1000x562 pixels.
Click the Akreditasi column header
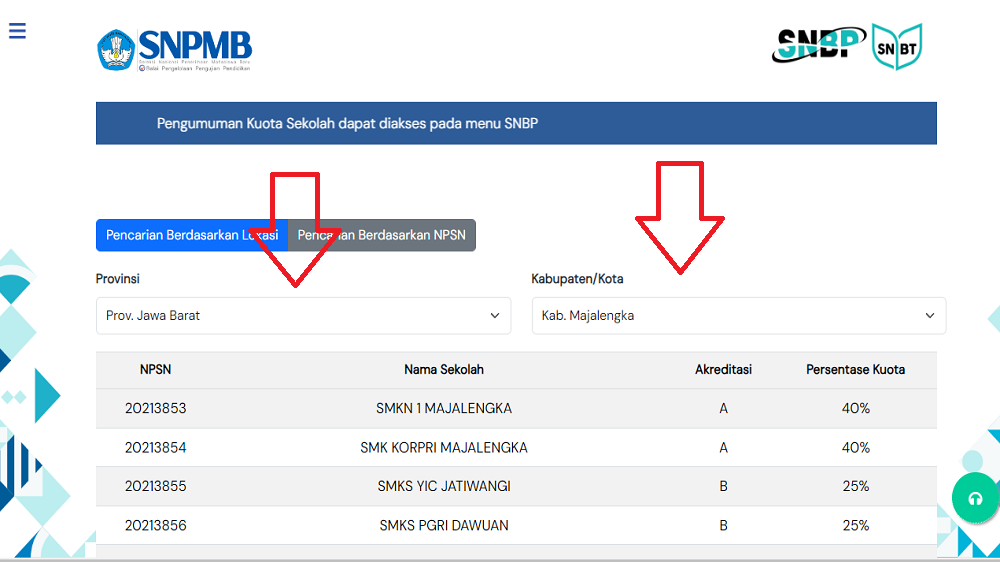[x=723, y=370]
